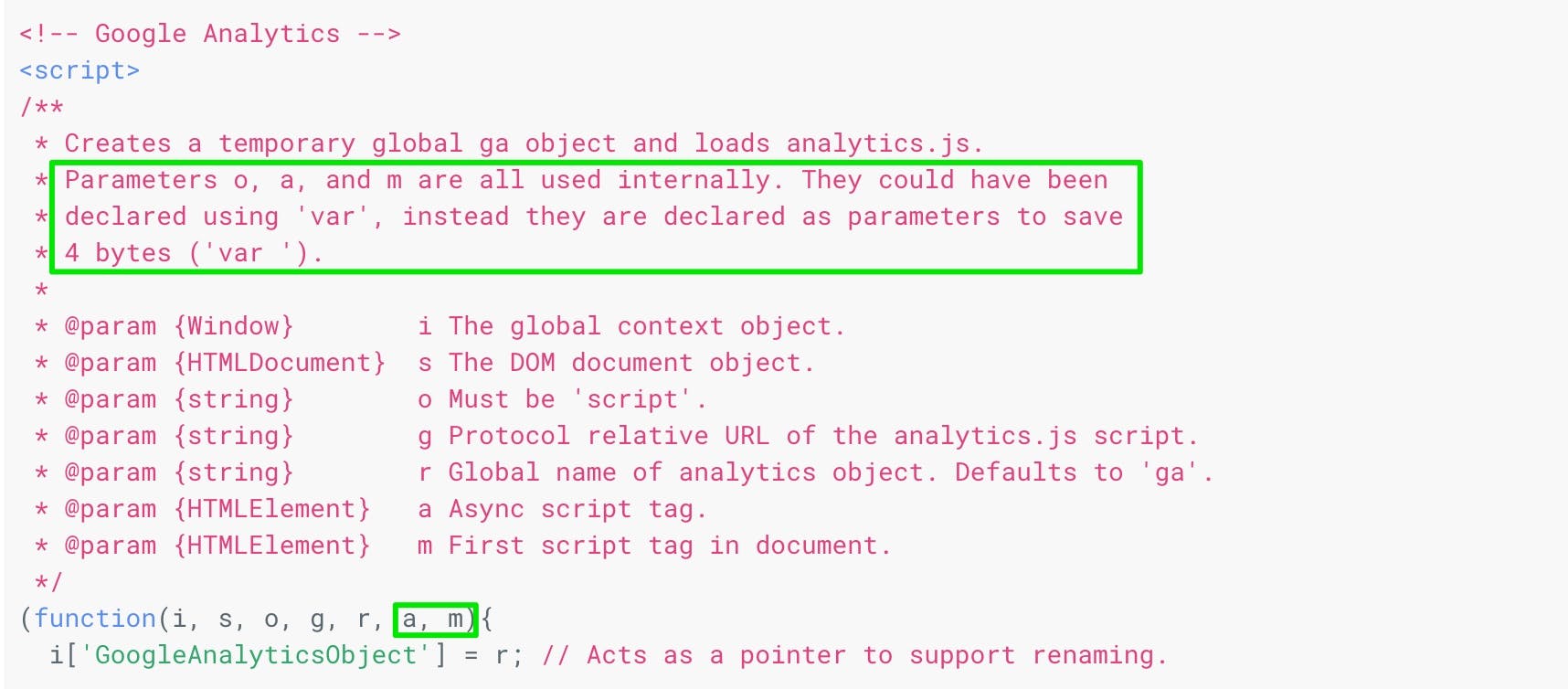Click 'First script tag in document.' text
This screenshot has height=689, width=1568.
click(x=669, y=546)
